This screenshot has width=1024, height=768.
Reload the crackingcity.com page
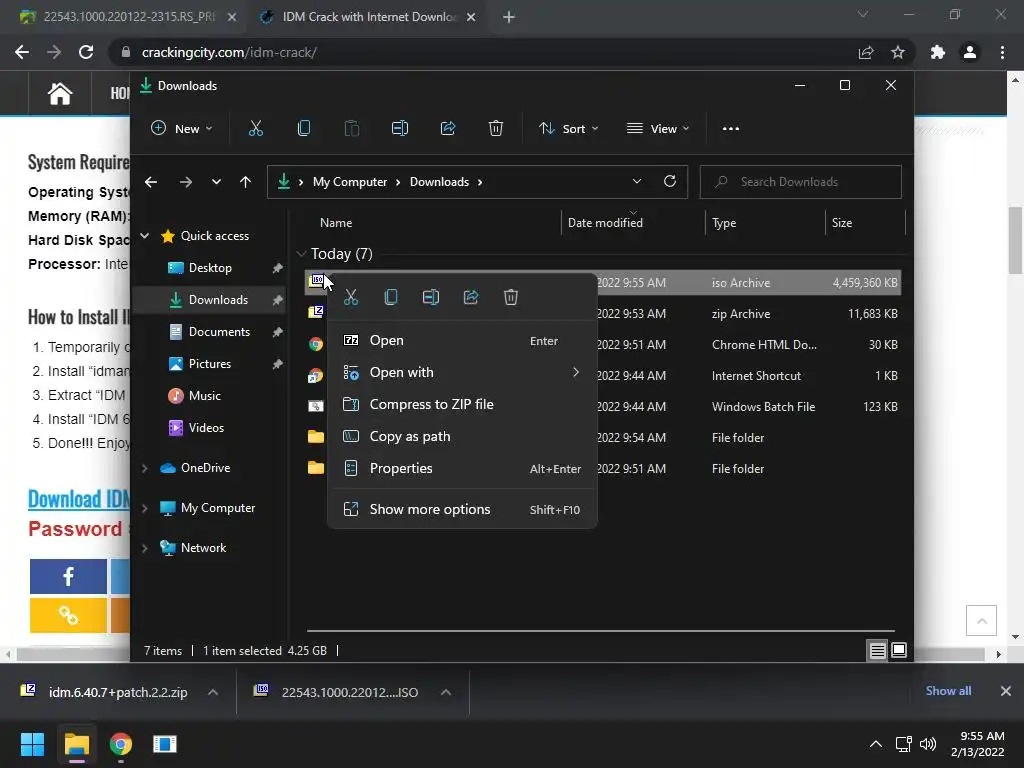click(86, 52)
